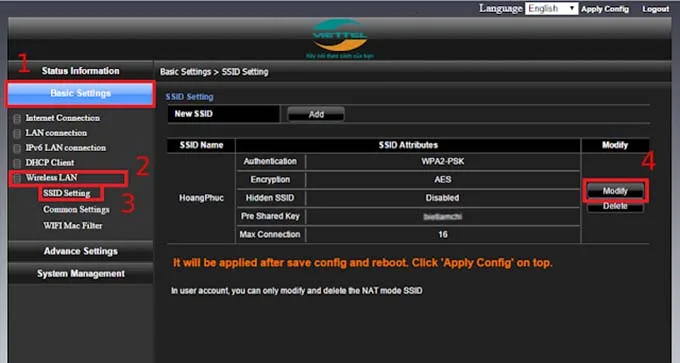Open the LAN connection page
680x363 pixels.
tap(56, 133)
